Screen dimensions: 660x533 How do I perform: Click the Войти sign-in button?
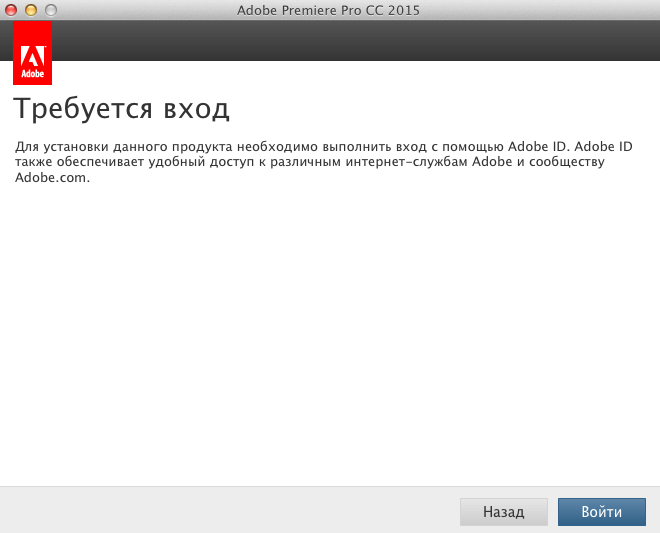[x=601, y=512]
